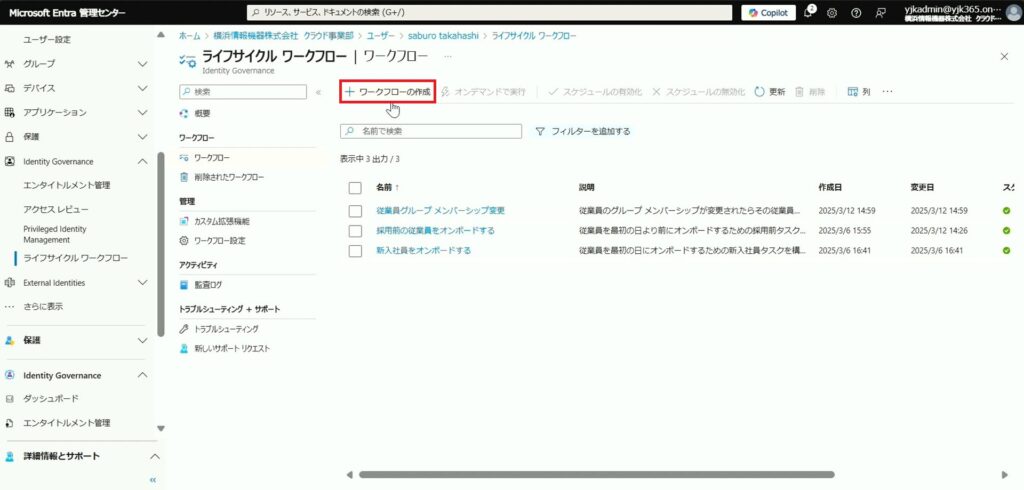The width and height of the screenshot is (1024, 490).
Task: Expand the デバイス sidebar section
Action: (x=142, y=88)
